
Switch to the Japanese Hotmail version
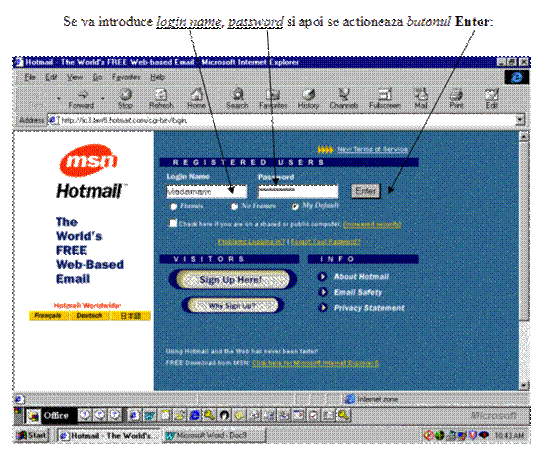tap(131, 316)
